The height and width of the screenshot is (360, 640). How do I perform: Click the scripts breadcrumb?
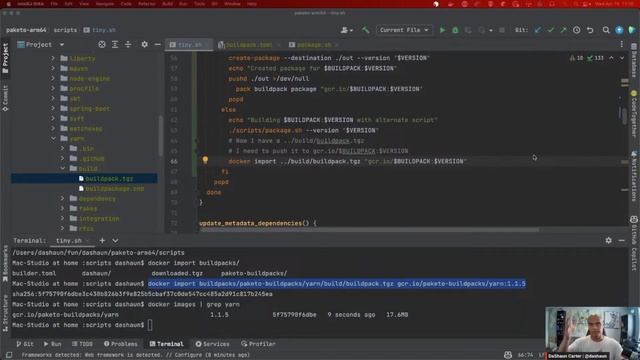pyautogui.click(x=65, y=30)
